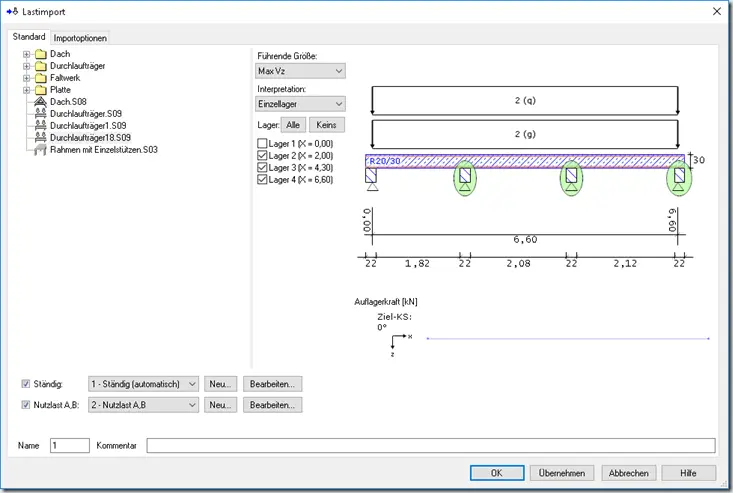Click the beam icon of Durchlaufträger.S09

(x=41, y=114)
